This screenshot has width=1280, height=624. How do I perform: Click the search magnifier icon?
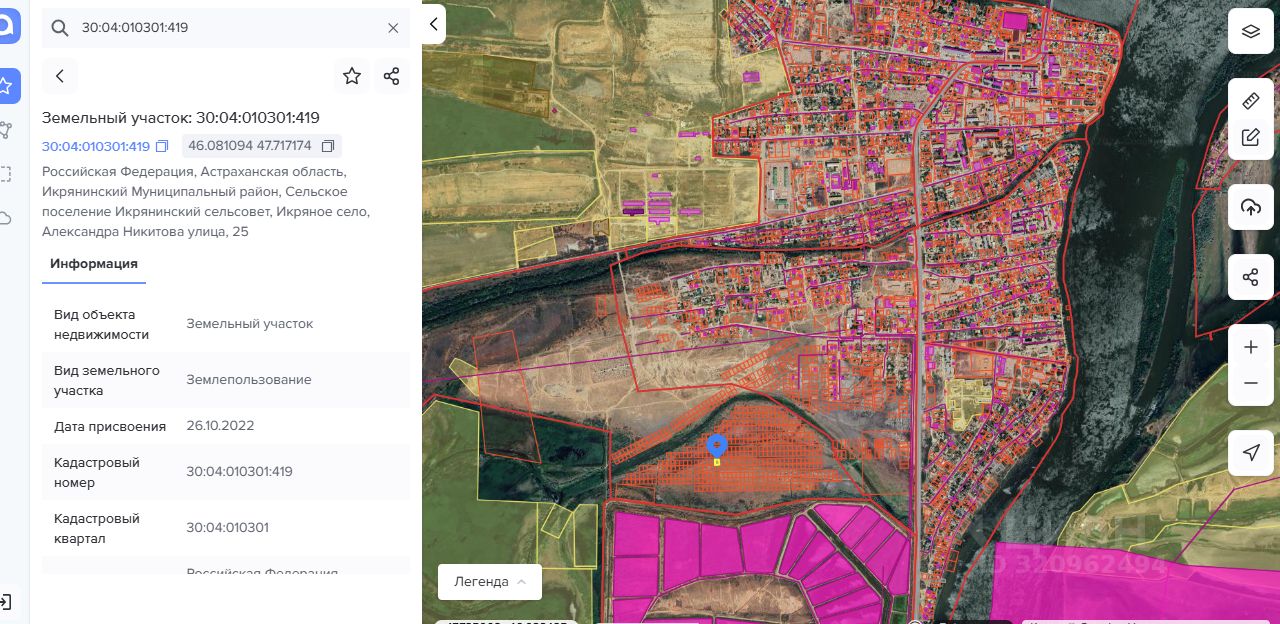[59, 28]
